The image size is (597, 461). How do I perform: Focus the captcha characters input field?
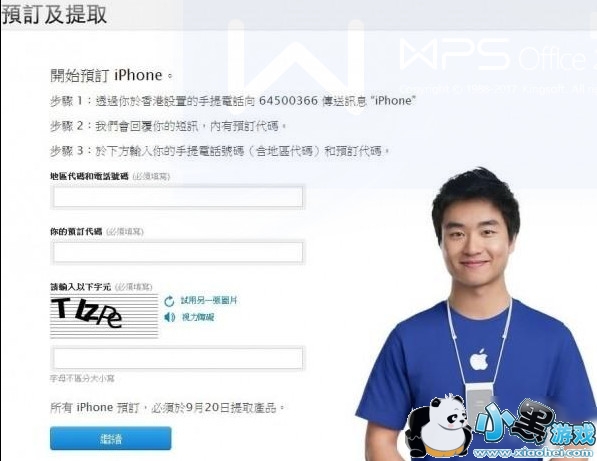[x=178, y=358]
